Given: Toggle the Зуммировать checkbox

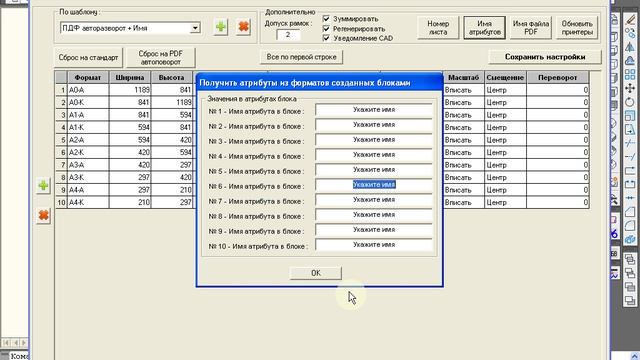Looking at the screenshot, I should pos(326,18).
